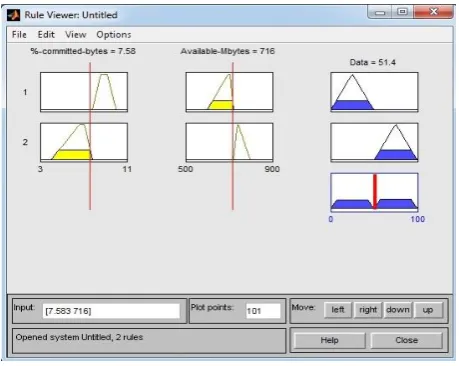Screen dimensions: 459x366
Task: Click status text 'Opened system Untitled, 2 rules'
Action: [79, 337]
